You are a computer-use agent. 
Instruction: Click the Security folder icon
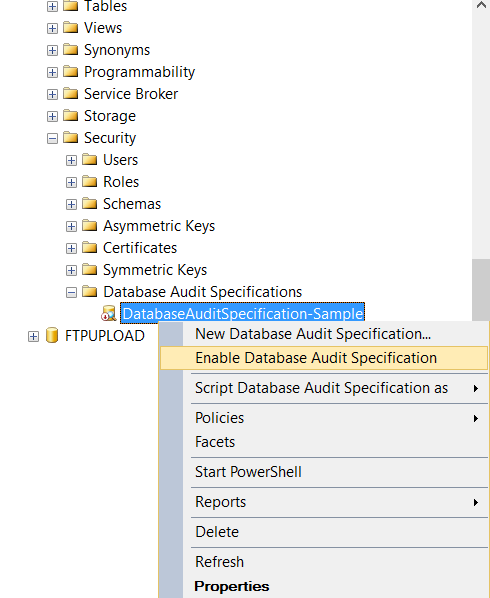click(71, 137)
